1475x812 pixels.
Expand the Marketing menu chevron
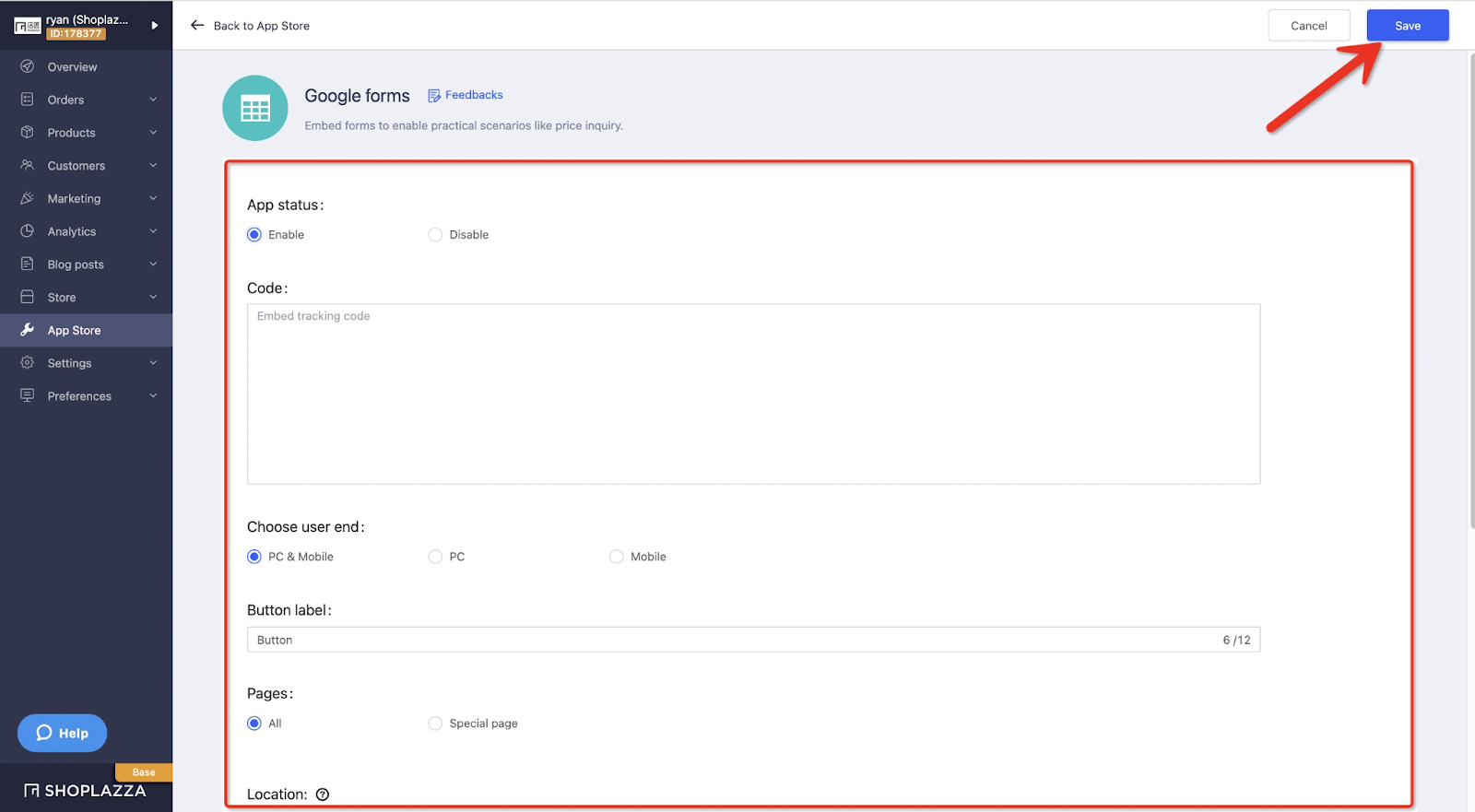coord(153,198)
